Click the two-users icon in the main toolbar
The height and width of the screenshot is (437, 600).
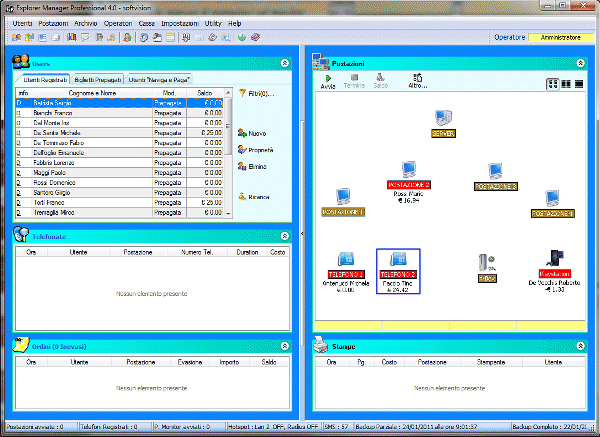(16, 38)
